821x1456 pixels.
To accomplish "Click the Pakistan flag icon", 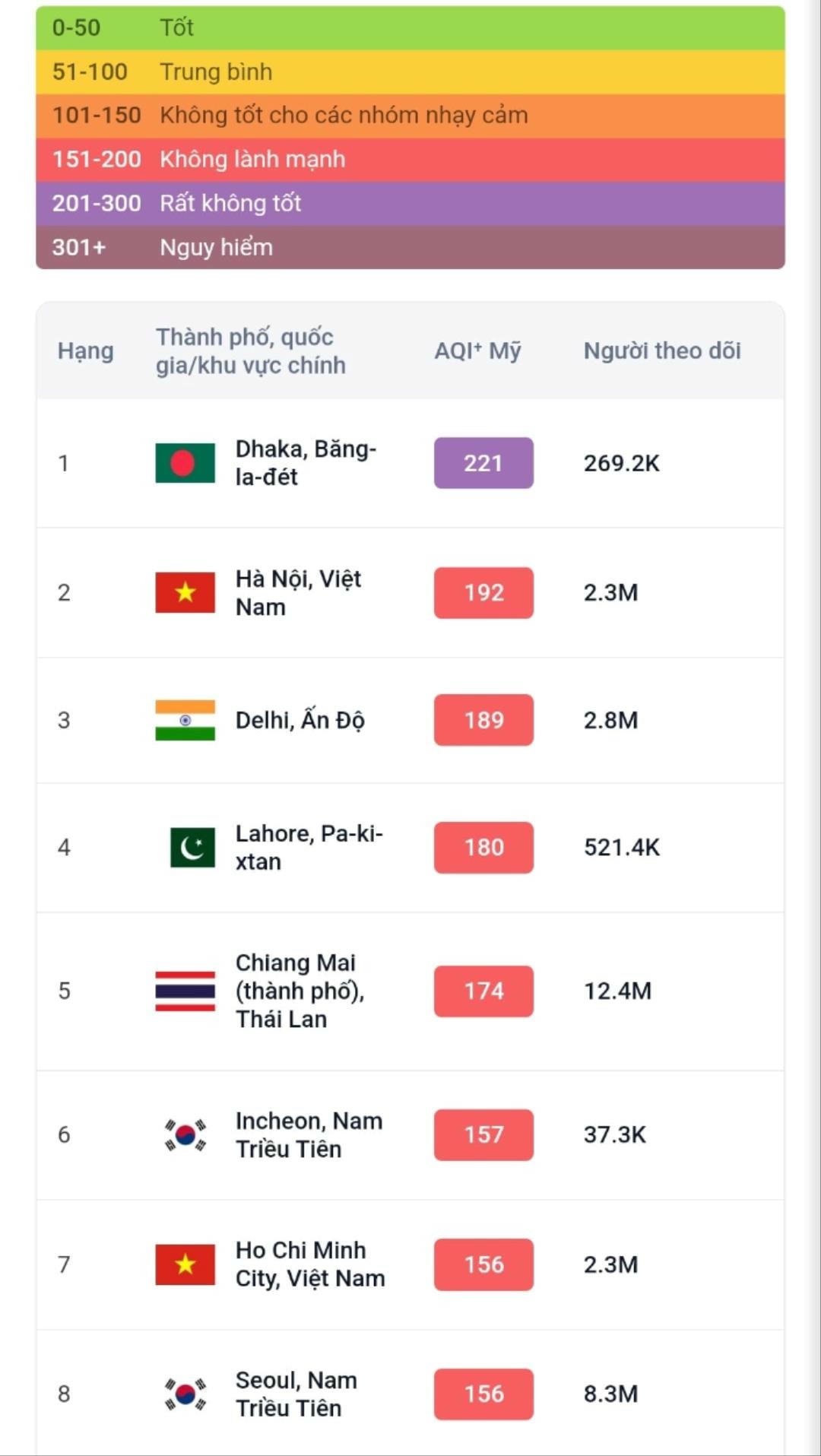I will (192, 847).
